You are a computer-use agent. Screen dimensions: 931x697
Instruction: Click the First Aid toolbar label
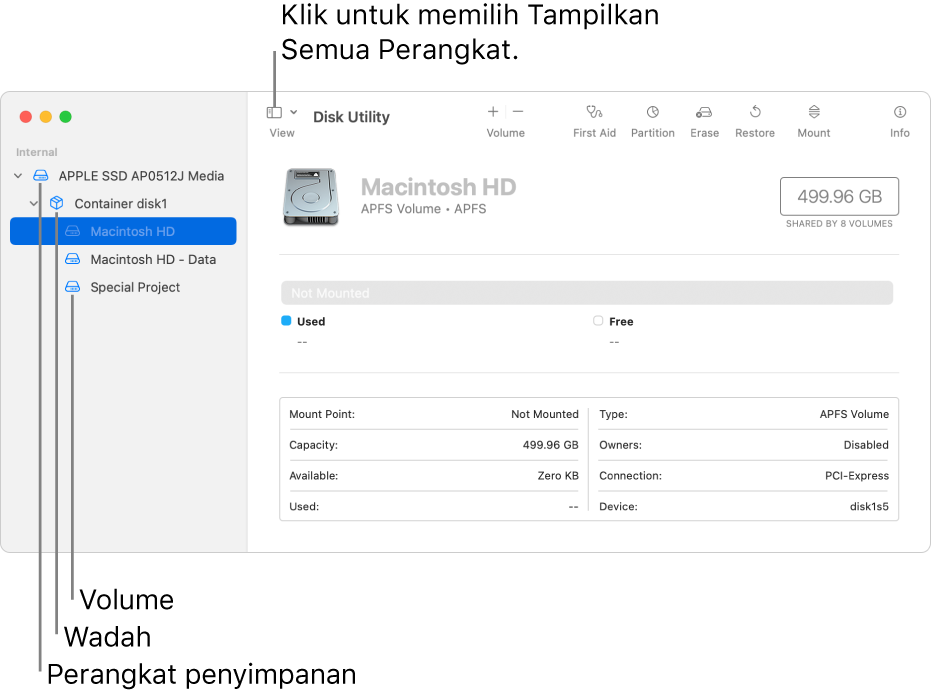(594, 133)
